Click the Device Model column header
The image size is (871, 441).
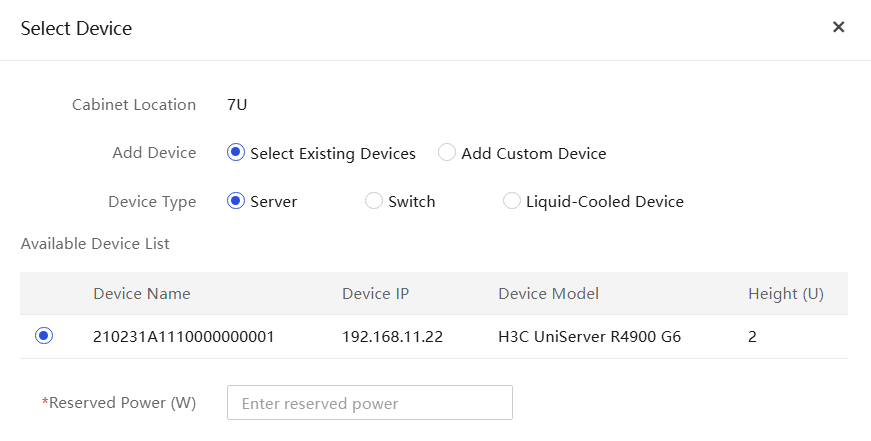pos(548,293)
